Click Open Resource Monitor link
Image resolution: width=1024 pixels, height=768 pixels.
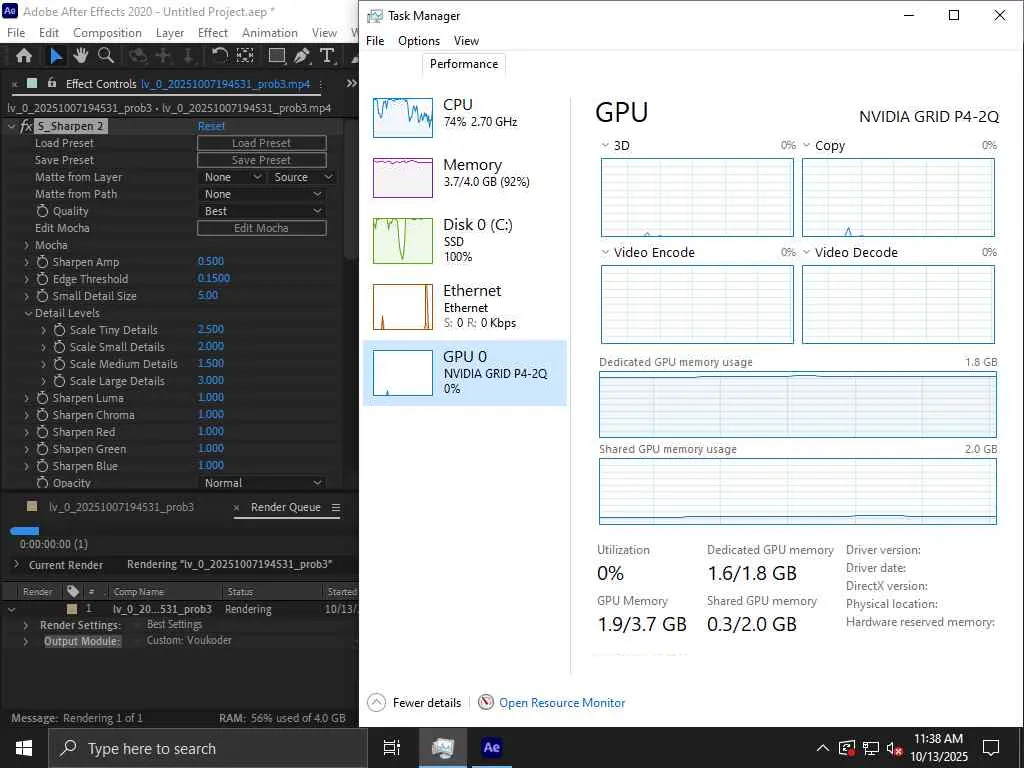562,703
